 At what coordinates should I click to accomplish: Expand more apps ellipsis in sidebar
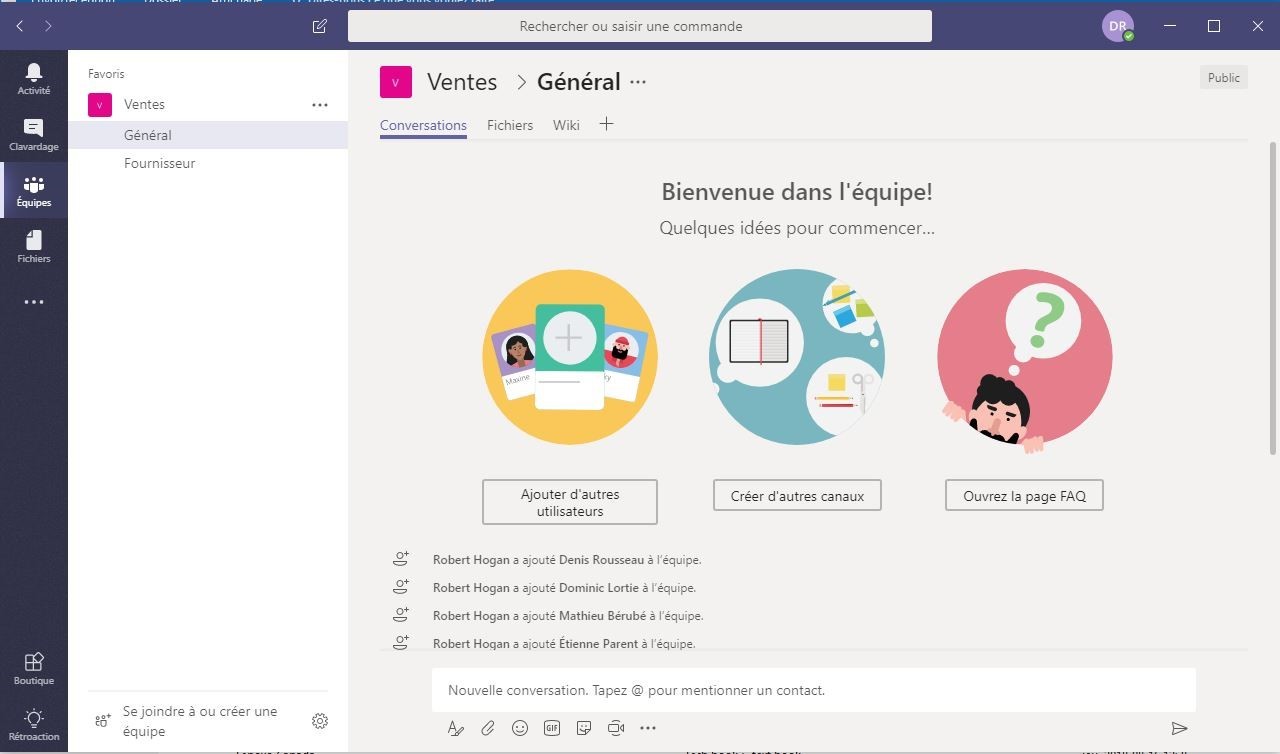coord(33,302)
